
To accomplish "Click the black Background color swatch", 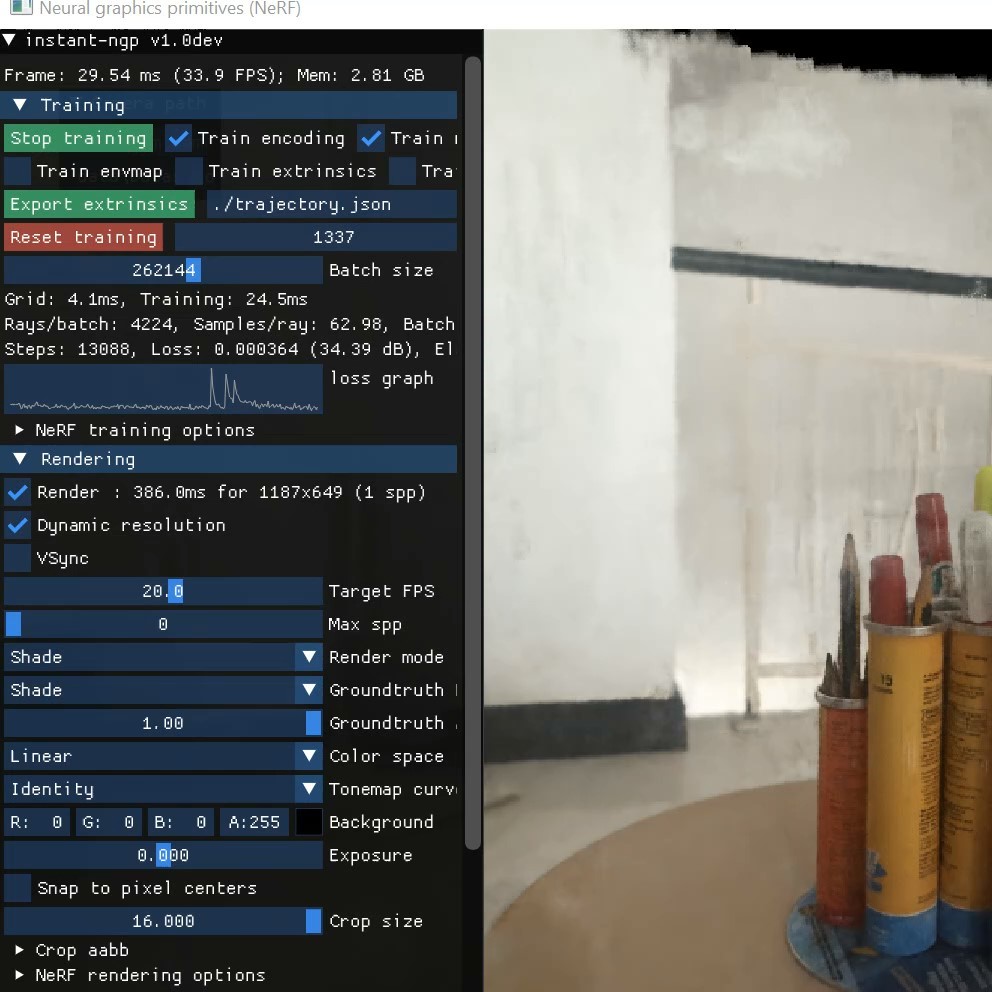I will click(x=309, y=822).
